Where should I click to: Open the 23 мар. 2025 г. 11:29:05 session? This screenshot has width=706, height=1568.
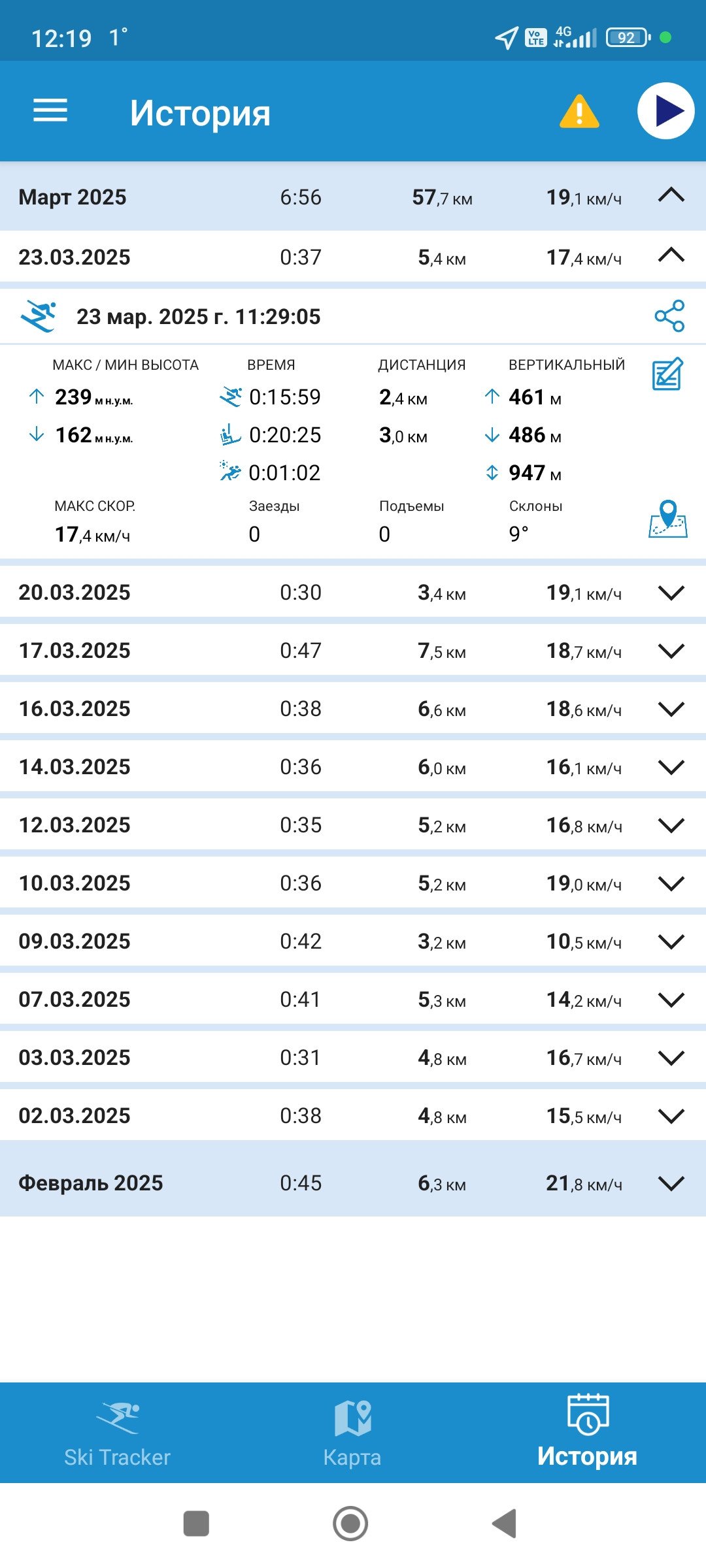click(x=198, y=317)
